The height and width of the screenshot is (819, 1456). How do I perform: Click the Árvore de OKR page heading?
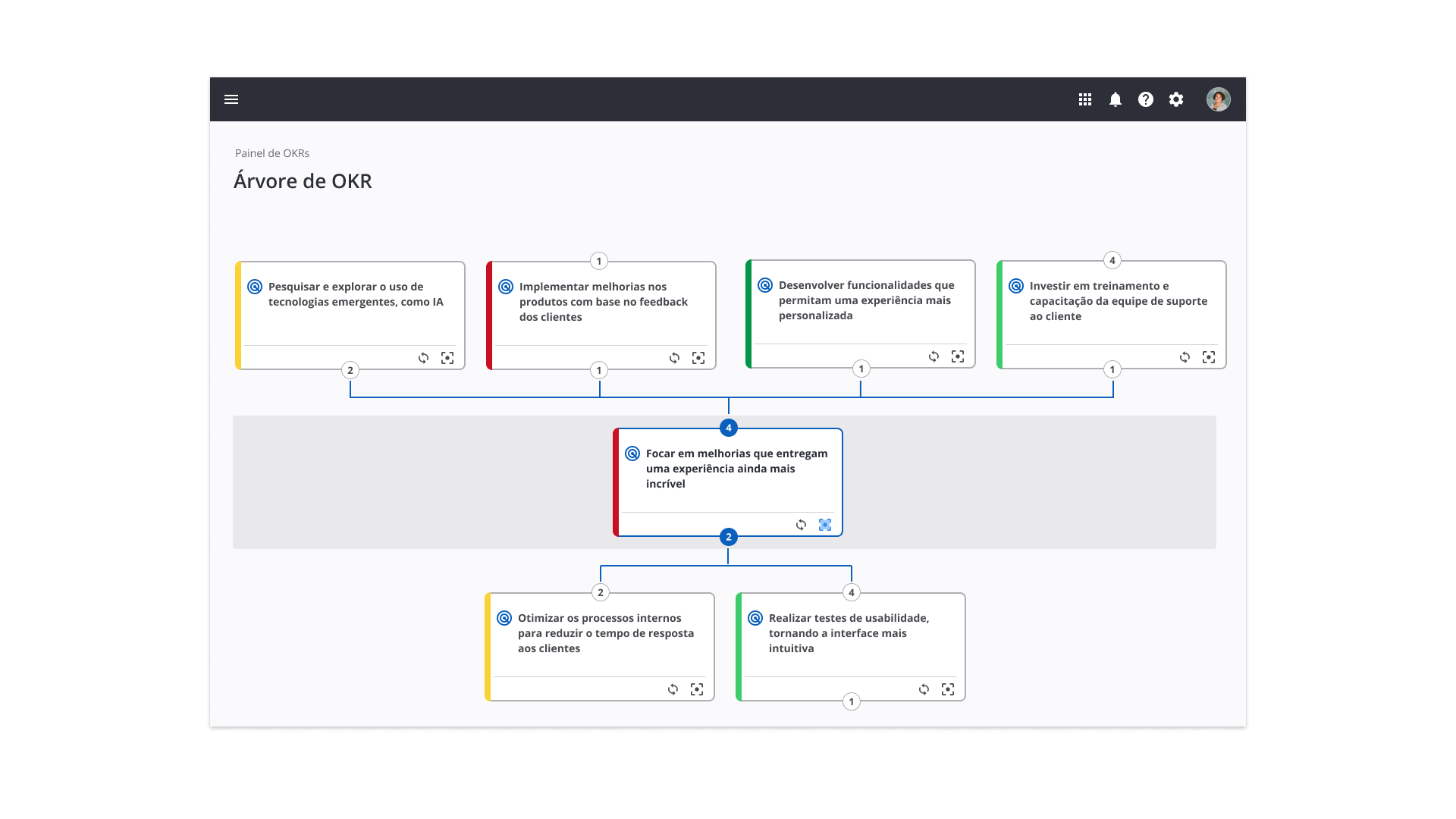(303, 181)
